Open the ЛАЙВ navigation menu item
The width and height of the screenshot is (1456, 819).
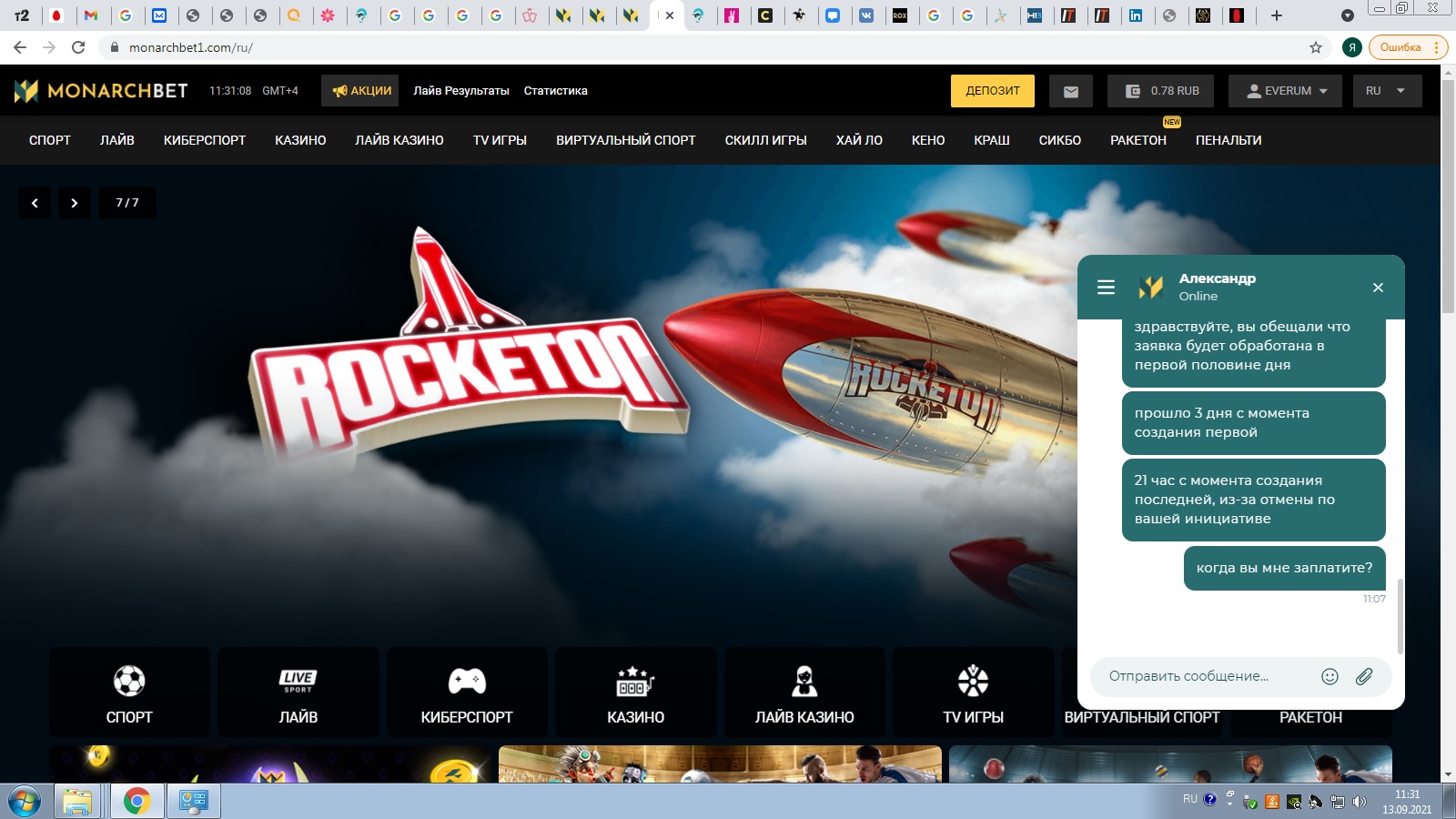[x=117, y=140]
